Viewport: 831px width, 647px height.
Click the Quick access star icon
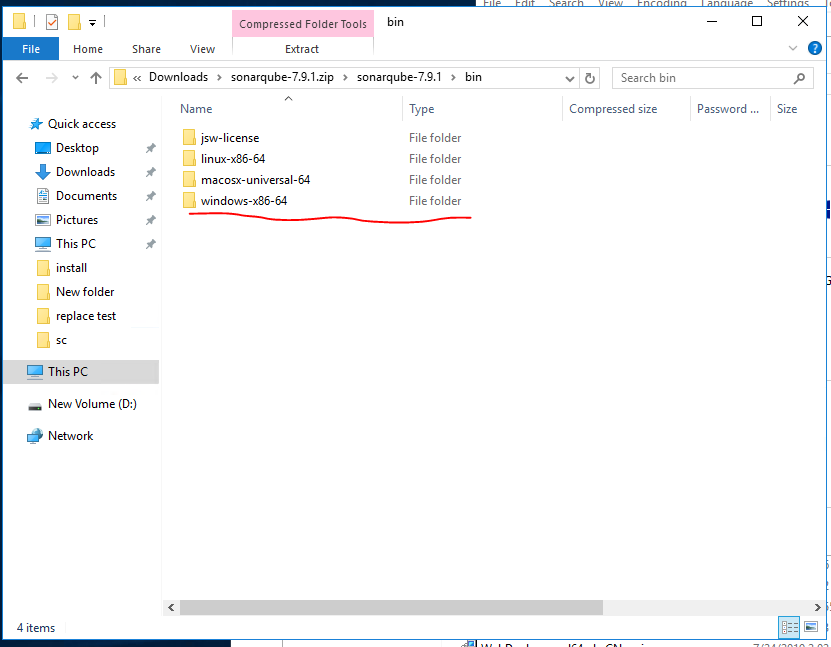pyautogui.click(x=36, y=124)
